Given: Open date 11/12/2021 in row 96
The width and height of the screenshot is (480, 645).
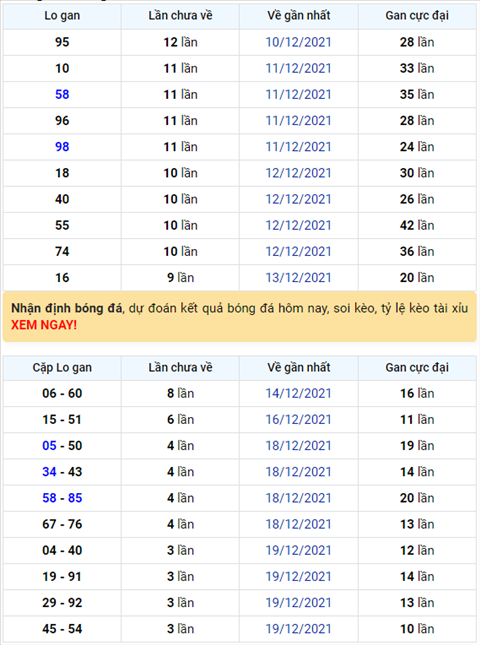Looking at the screenshot, I should point(298,121).
